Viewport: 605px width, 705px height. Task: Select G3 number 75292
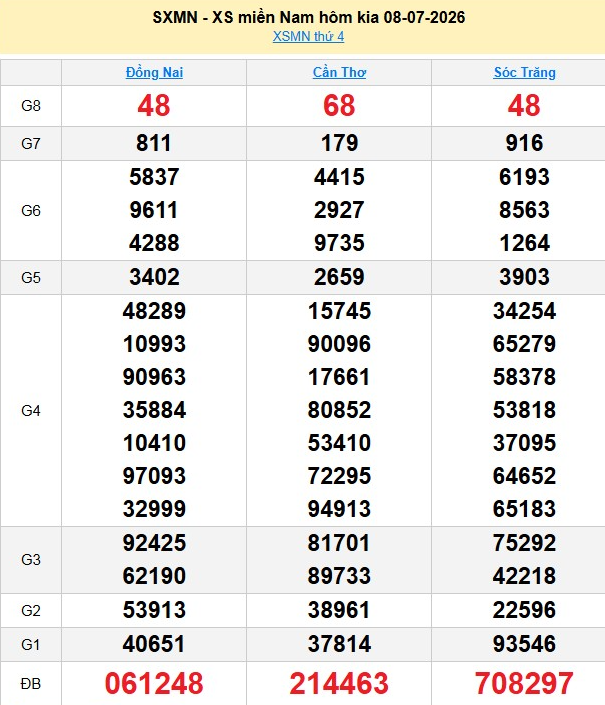coord(525,543)
